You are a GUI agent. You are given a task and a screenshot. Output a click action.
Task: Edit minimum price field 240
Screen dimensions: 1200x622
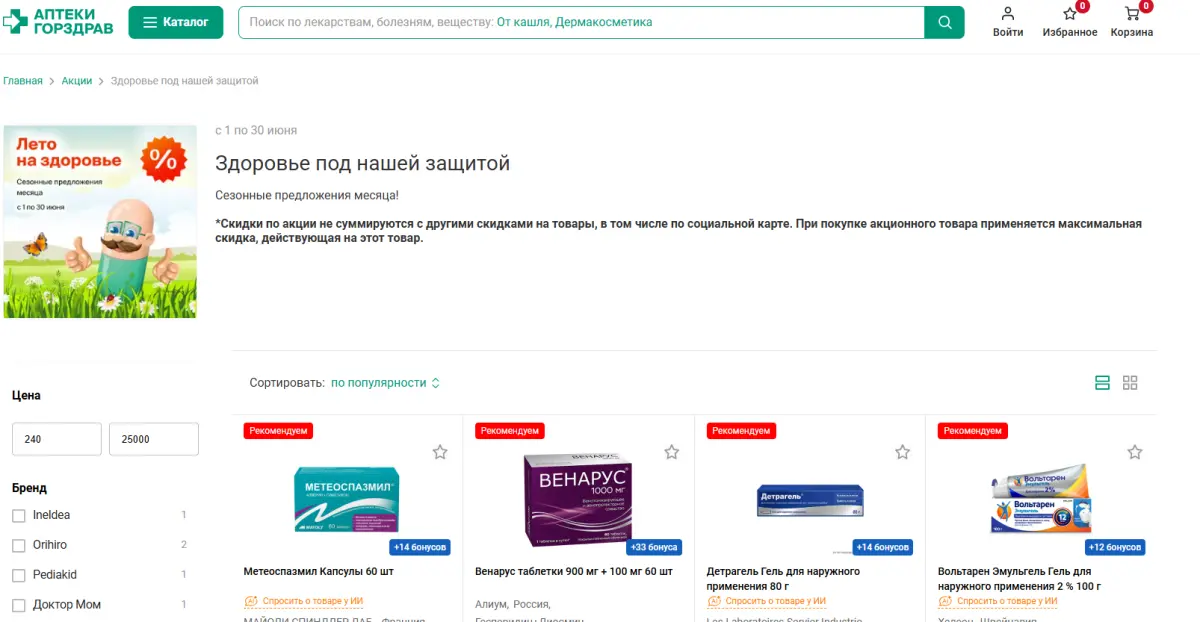click(x=57, y=439)
